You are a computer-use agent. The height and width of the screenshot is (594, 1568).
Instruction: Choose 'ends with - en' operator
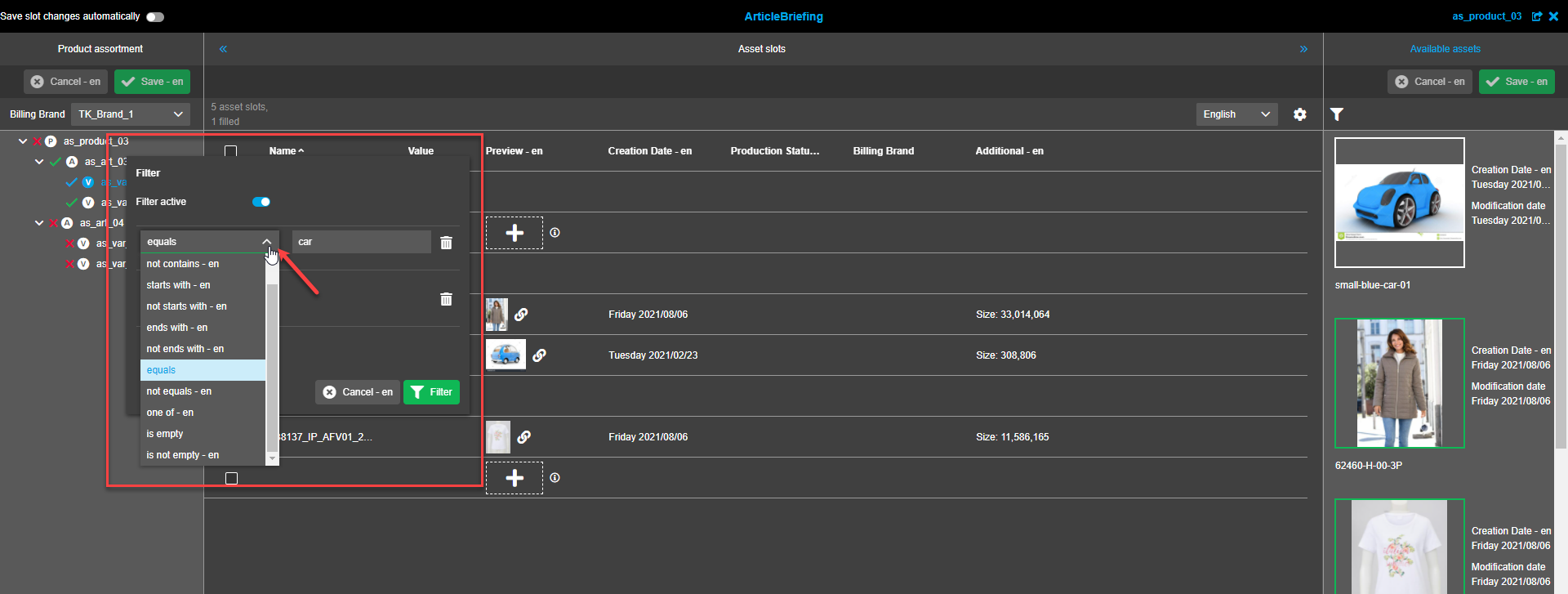coord(203,328)
